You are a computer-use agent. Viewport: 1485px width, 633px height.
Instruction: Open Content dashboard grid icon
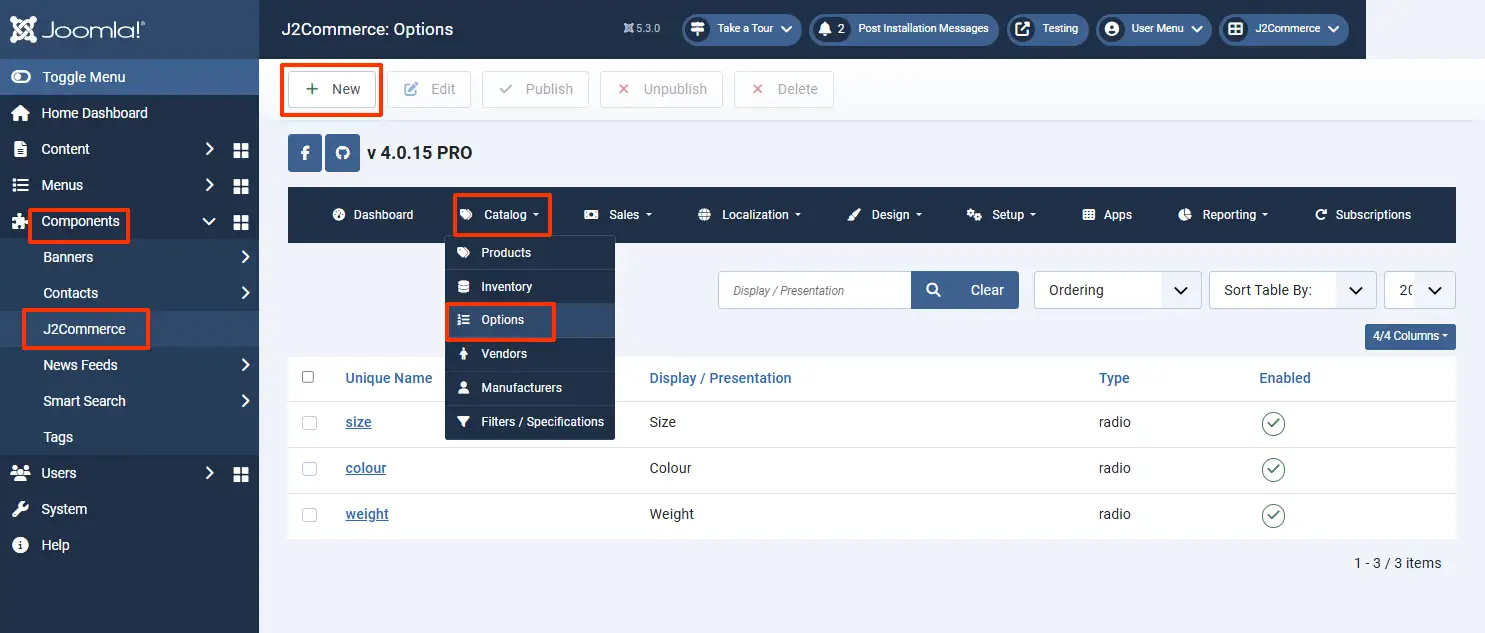tap(241, 150)
